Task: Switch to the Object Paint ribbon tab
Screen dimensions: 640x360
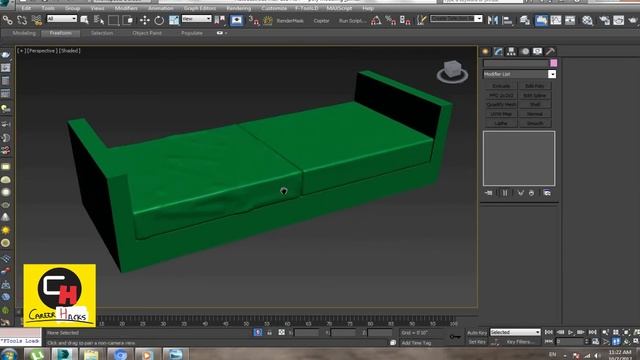Action: [147, 33]
